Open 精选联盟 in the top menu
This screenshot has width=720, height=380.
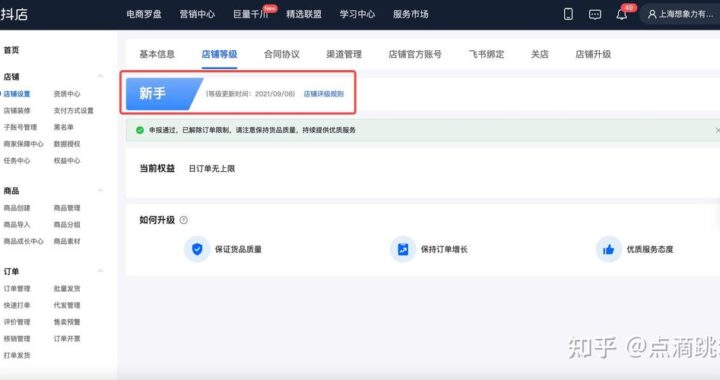tap(304, 14)
